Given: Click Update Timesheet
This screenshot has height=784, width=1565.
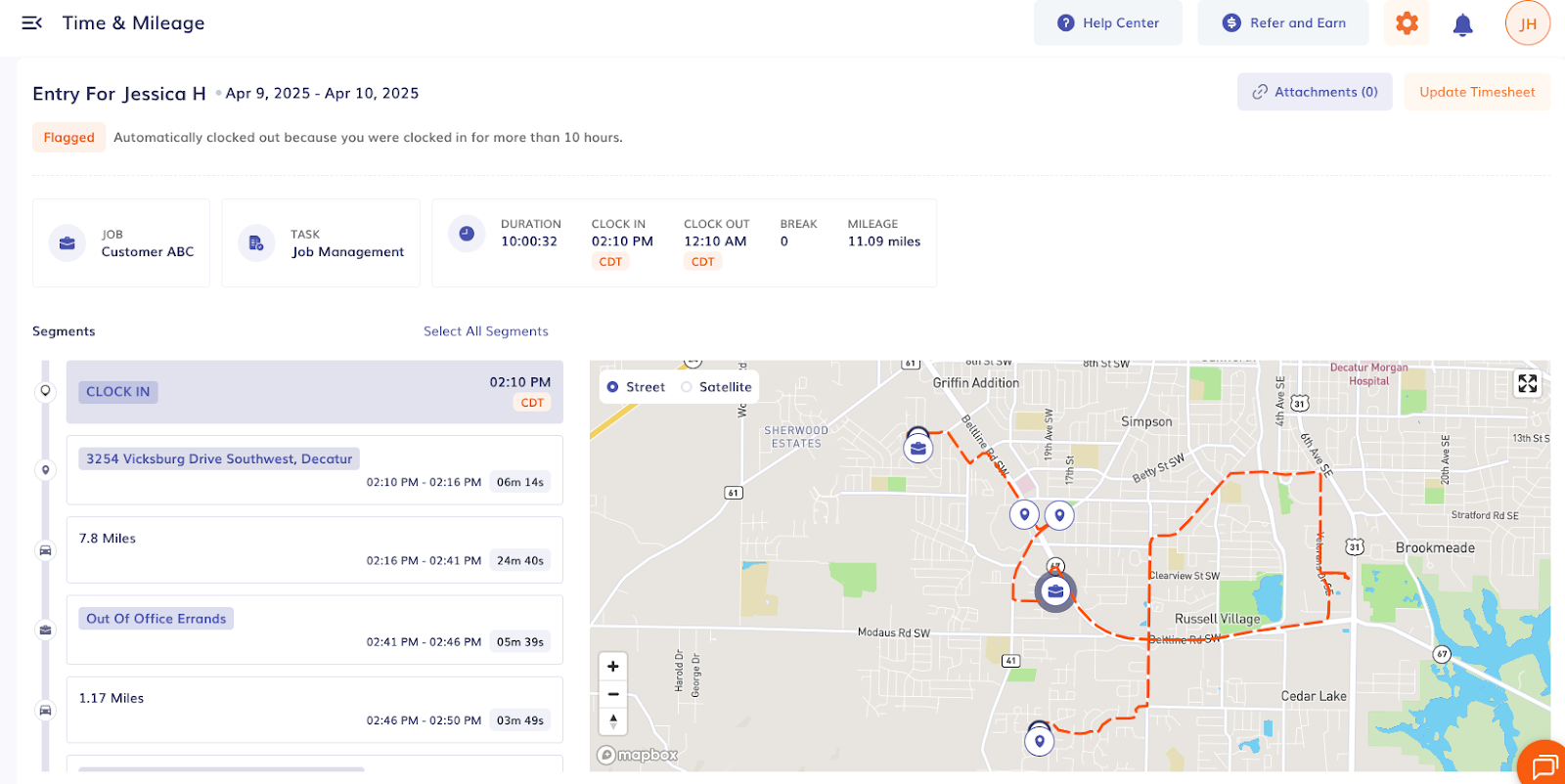Looking at the screenshot, I should pyautogui.click(x=1477, y=92).
